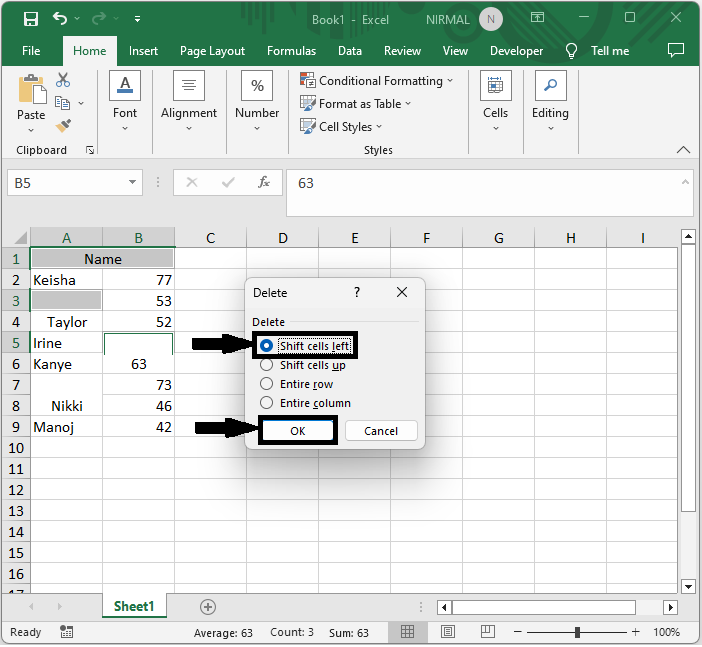Click the Save icon in title bar

(30, 19)
